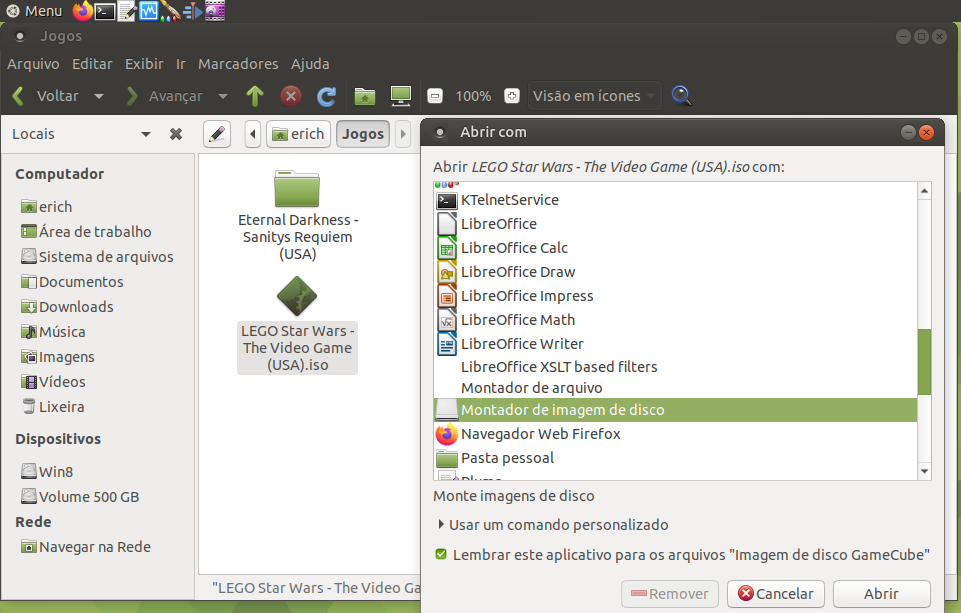Select LibreOffice in the app list
Screen dimensions: 961x613
pos(675,224)
